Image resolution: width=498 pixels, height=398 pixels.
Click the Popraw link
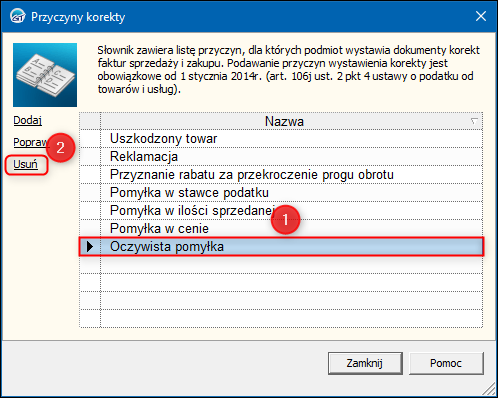pos(30,142)
